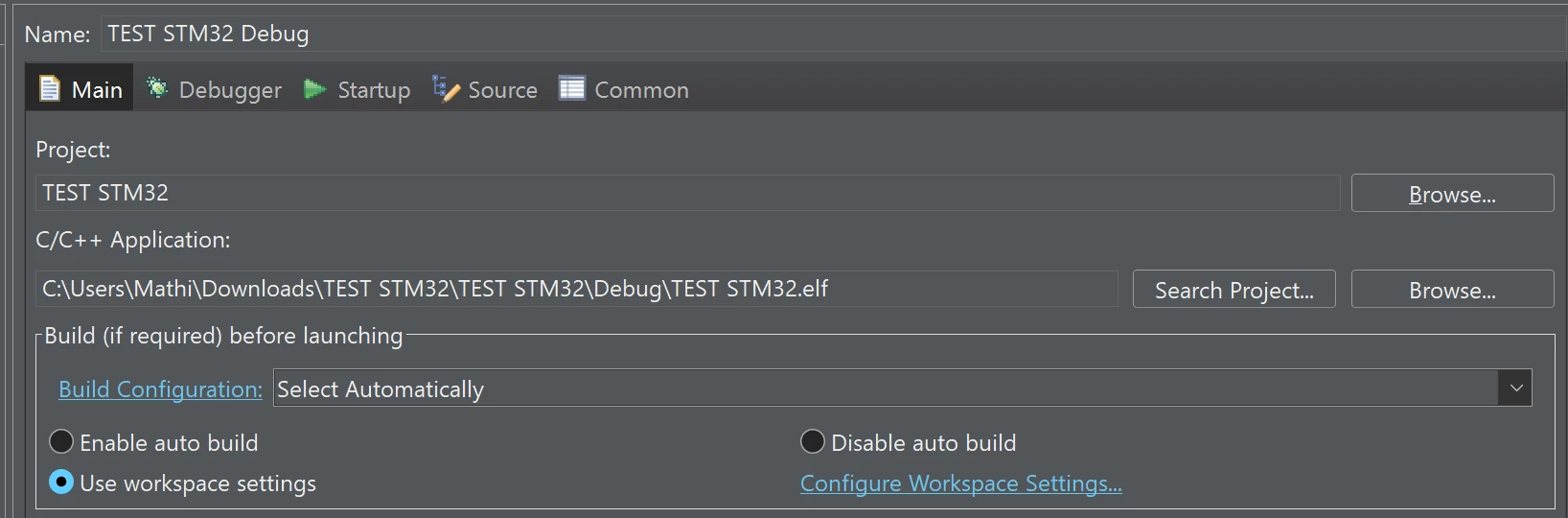The width and height of the screenshot is (1568, 518).
Task: Click the Main tab document icon
Action: [x=49, y=89]
